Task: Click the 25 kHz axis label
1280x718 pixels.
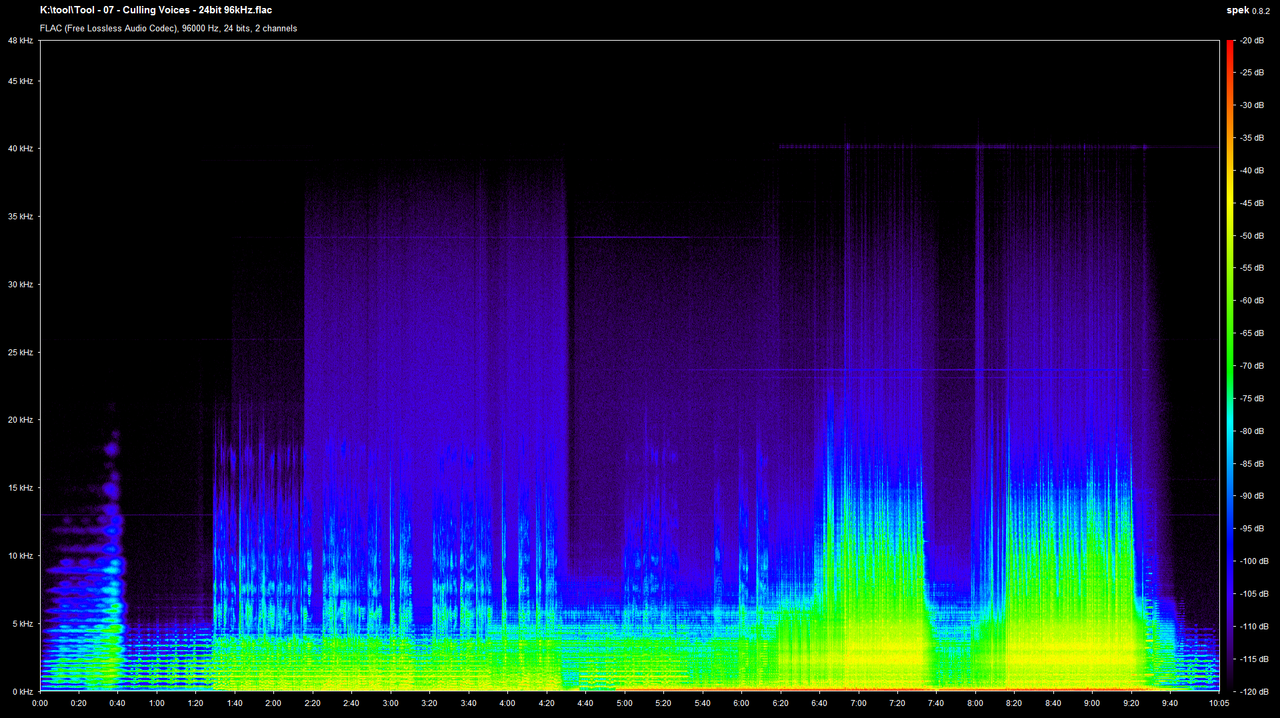Action: click(20, 353)
